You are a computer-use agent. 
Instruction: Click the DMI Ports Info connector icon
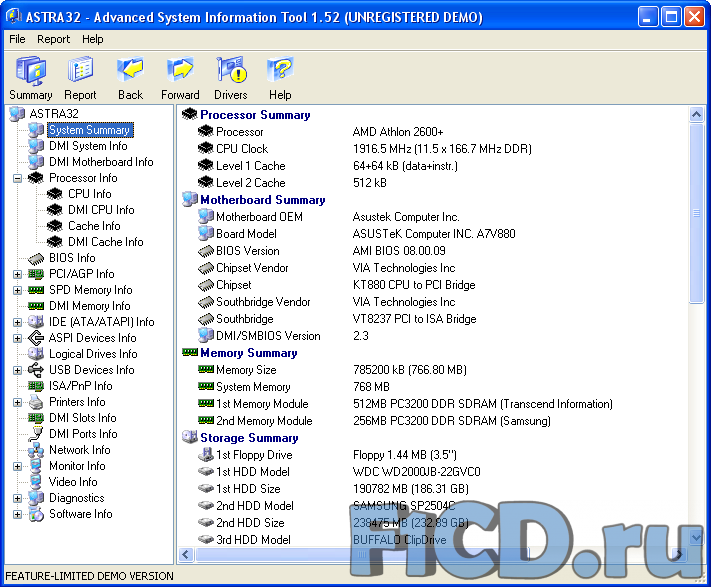[x=36, y=434]
